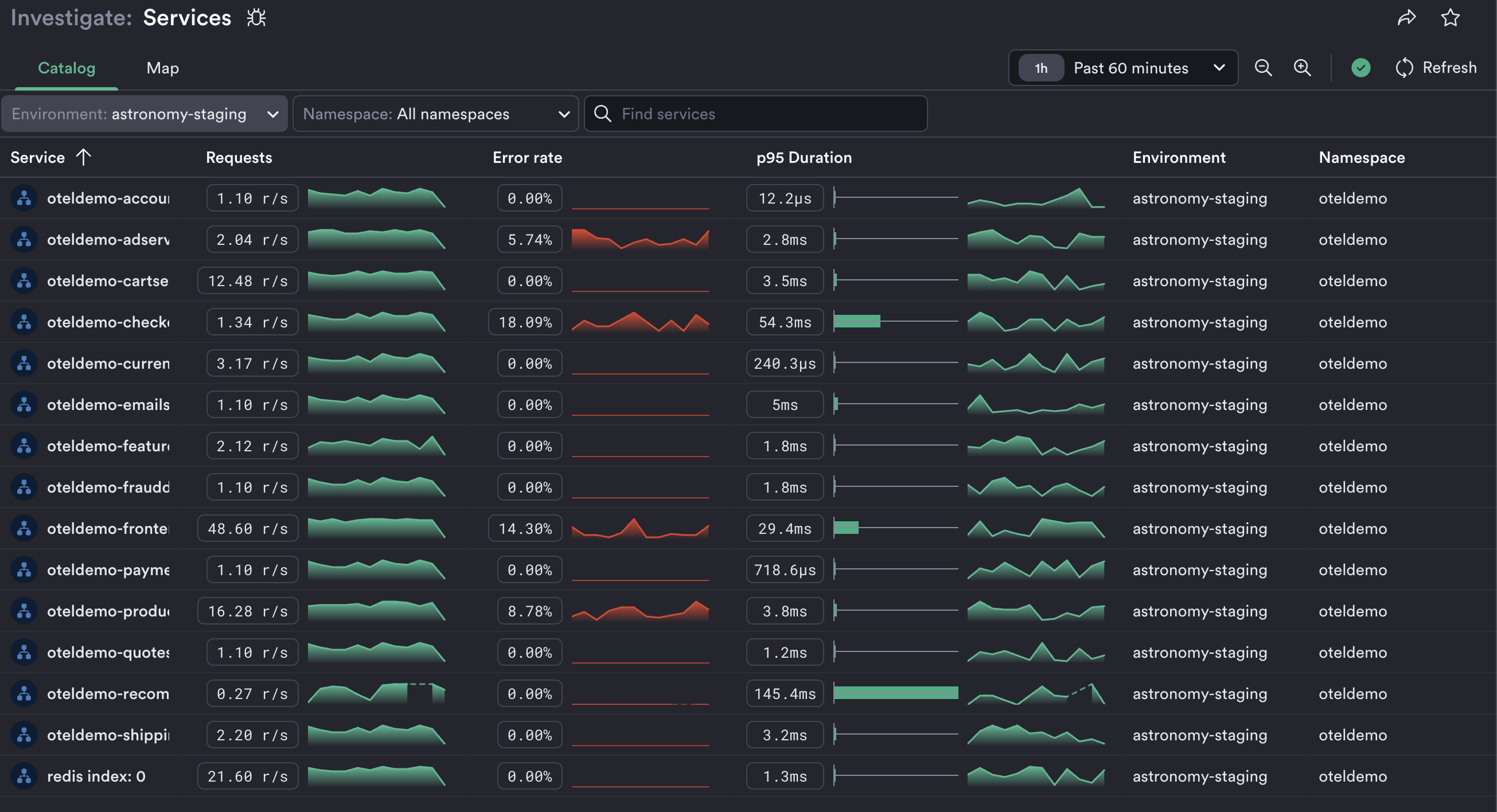Click the green status checkmark icon

click(1360, 68)
